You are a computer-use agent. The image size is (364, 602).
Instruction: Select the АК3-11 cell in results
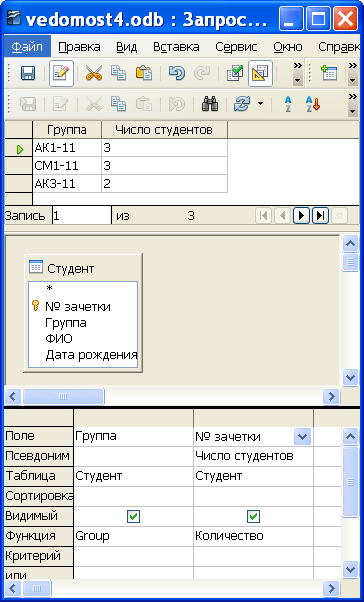click(x=67, y=184)
